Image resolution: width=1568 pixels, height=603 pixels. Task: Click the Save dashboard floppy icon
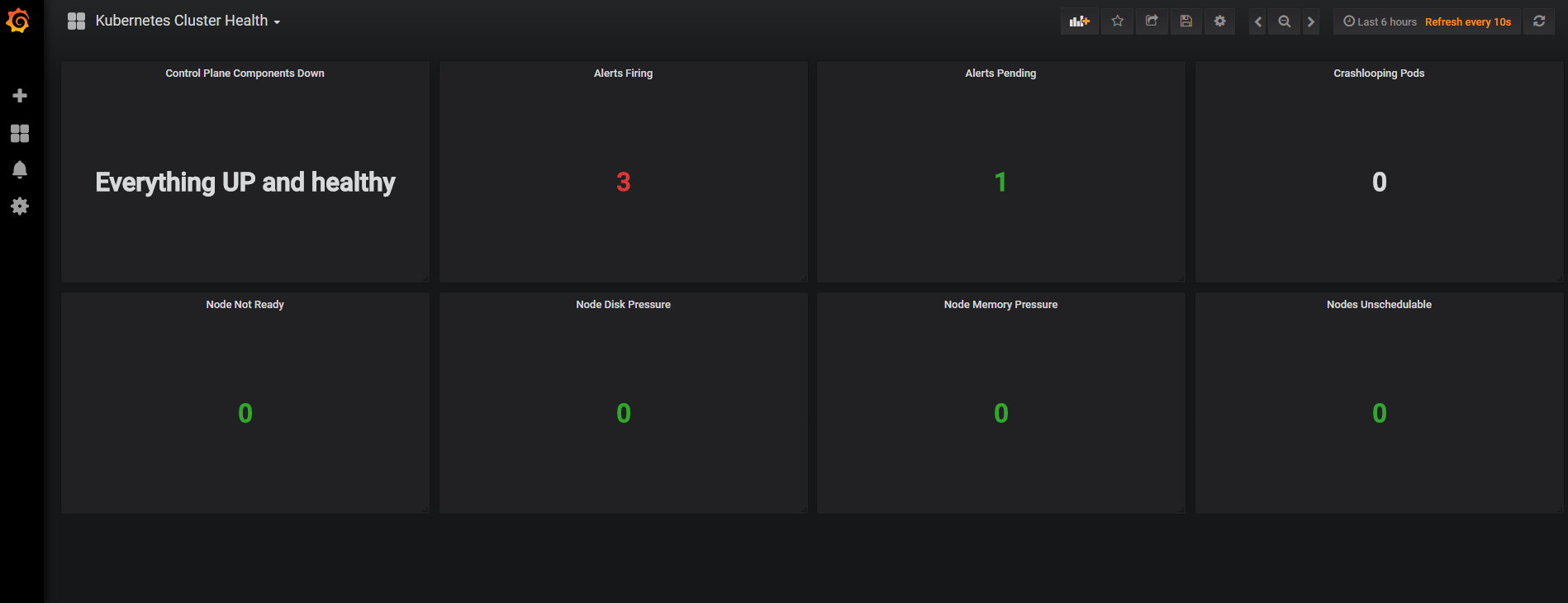point(1186,21)
